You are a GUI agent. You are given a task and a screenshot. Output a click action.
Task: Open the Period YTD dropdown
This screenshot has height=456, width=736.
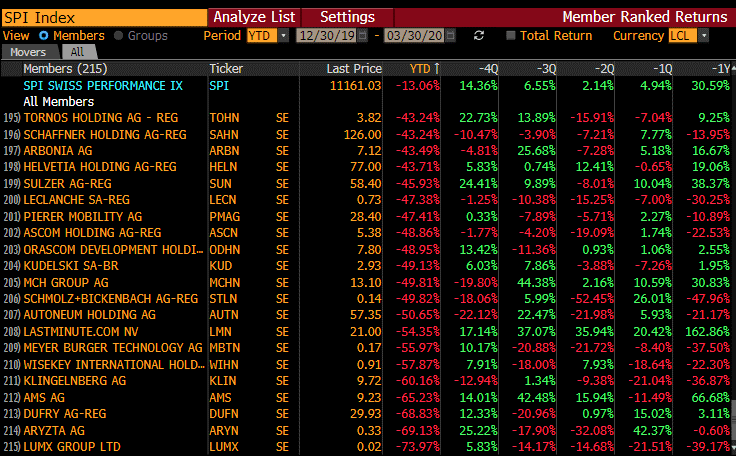[x=284, y=36]
